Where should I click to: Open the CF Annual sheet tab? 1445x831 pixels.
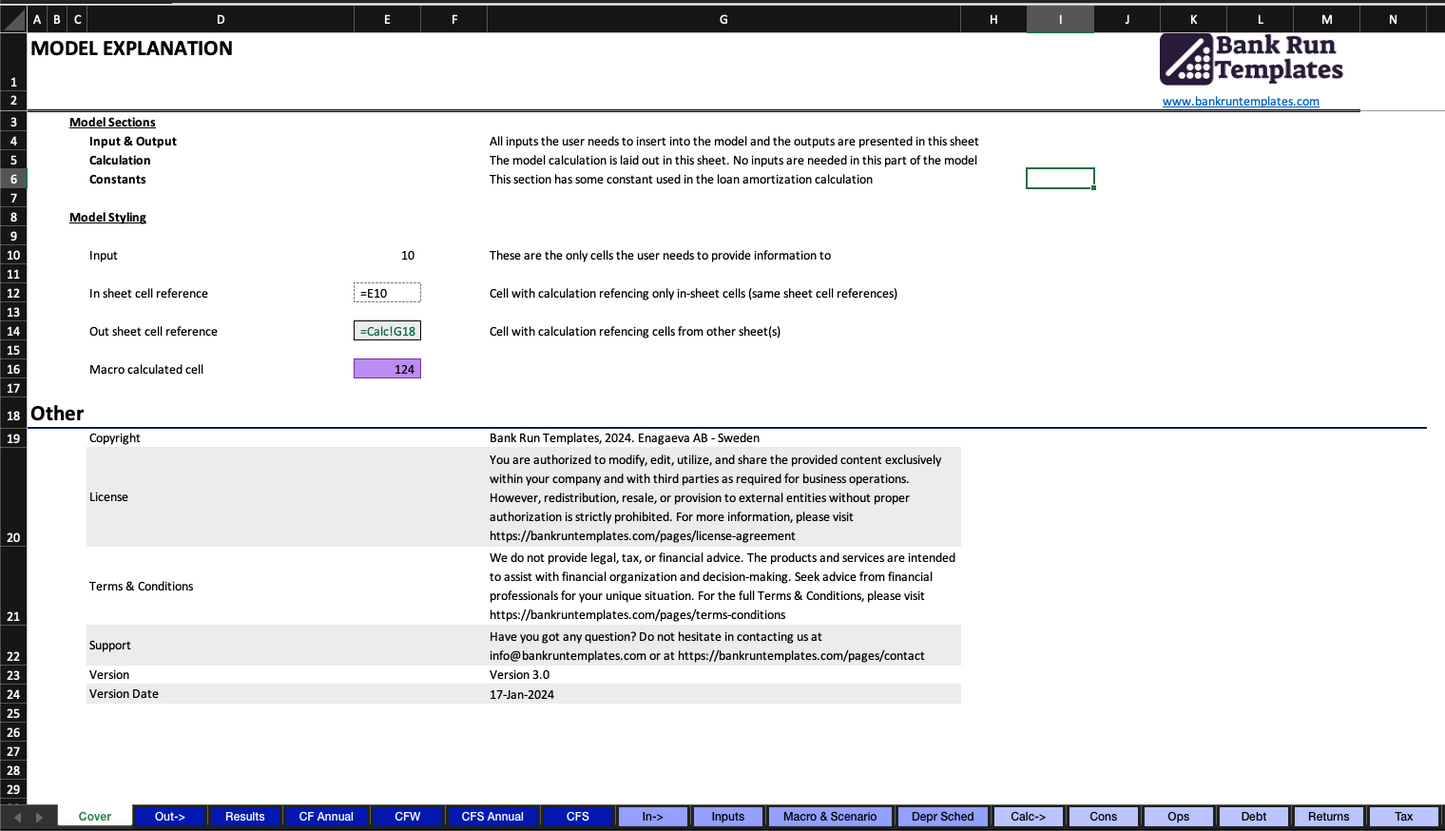pyautogui.click(x=326, y=816)
